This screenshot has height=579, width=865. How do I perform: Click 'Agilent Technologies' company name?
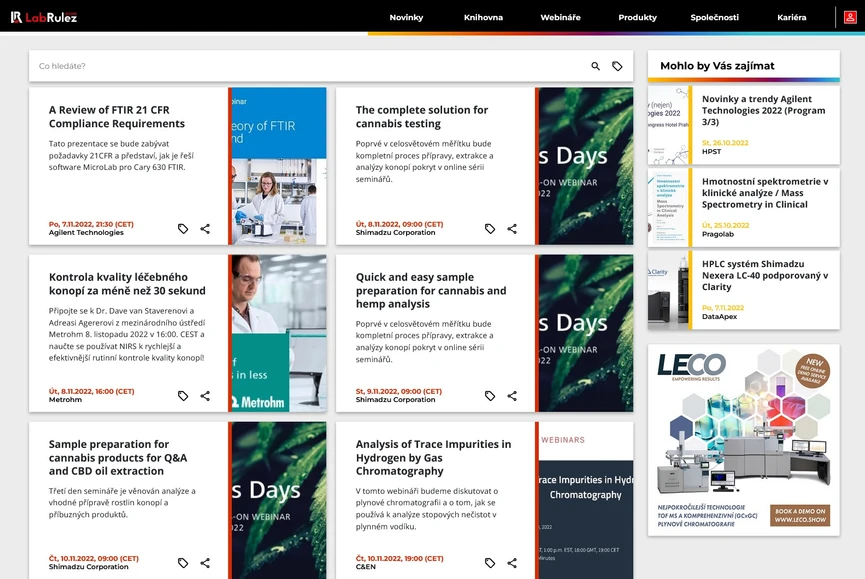pyautogui.click(x=86, y=233)
